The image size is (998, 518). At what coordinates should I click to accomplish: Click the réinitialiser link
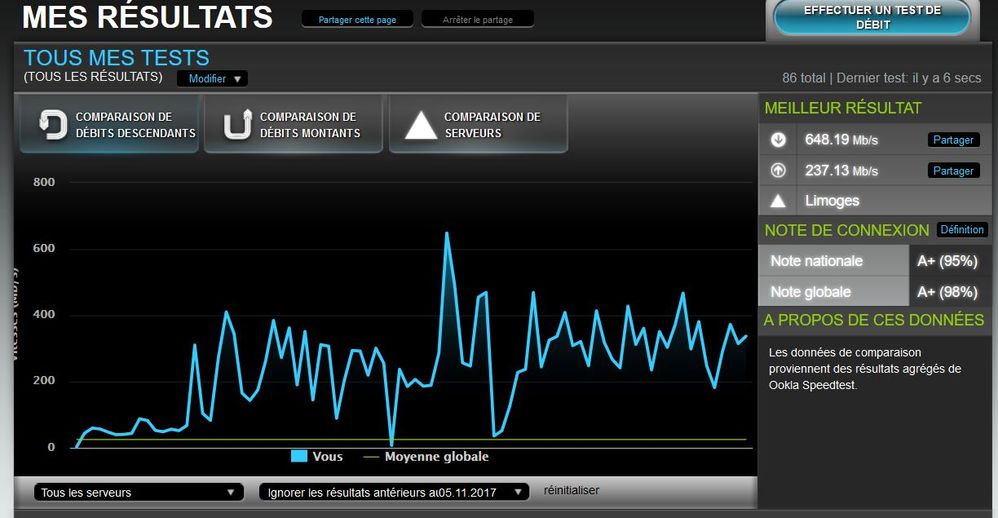571,491
